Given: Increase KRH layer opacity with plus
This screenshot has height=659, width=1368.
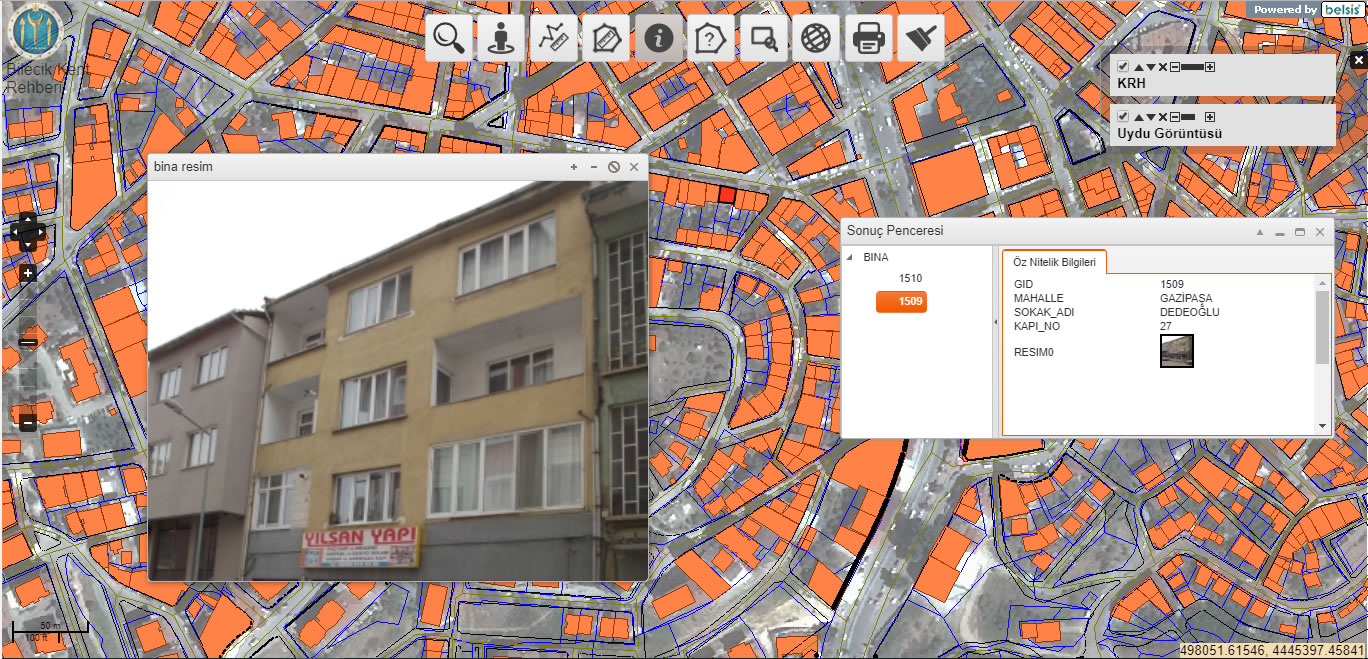Looking at the screenshot, I should [x=1210, y=67].
